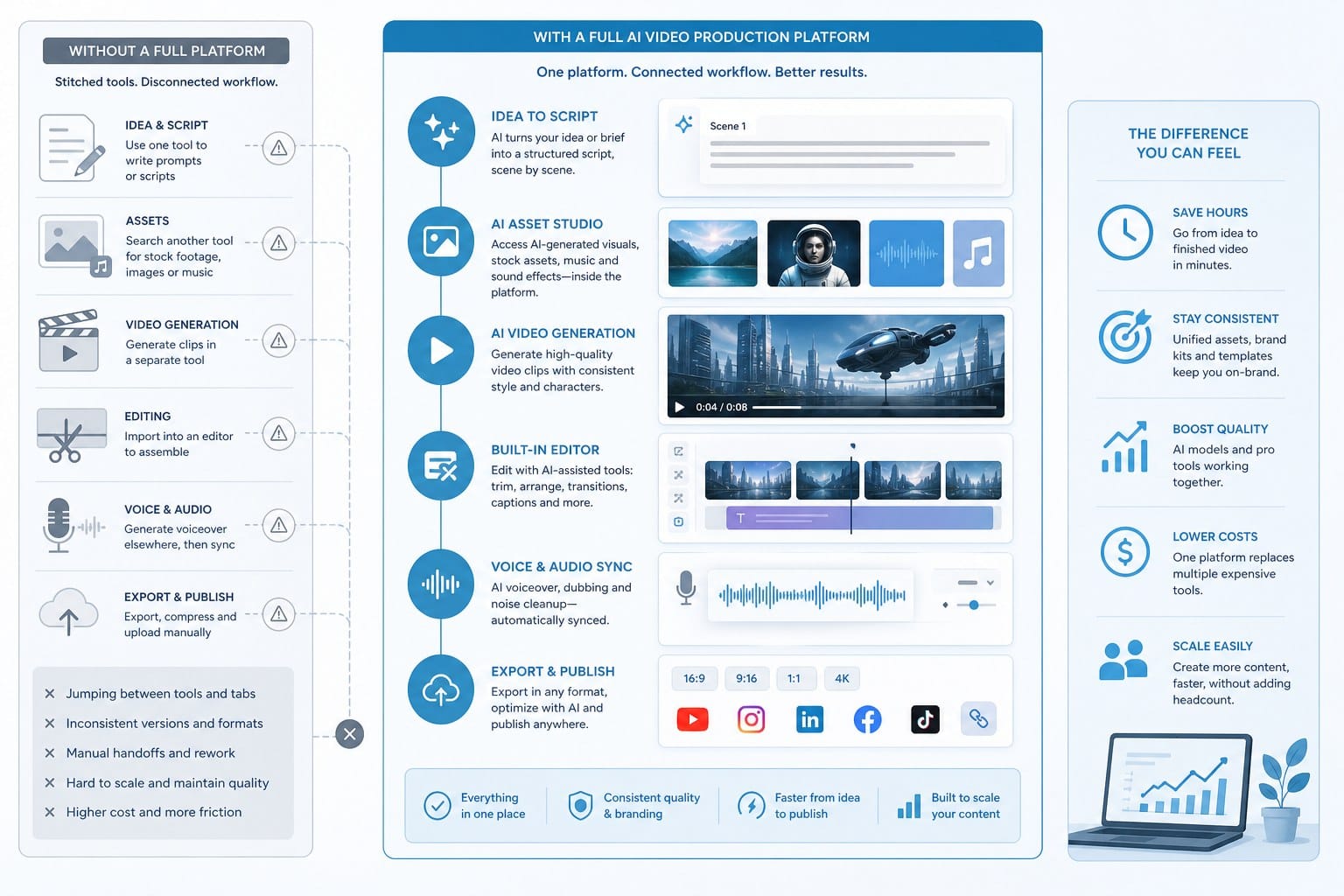The width and height of the screenshot is (1344, 896).
Task: Click the Scale Easily people icon
Action: (1123, 660)
